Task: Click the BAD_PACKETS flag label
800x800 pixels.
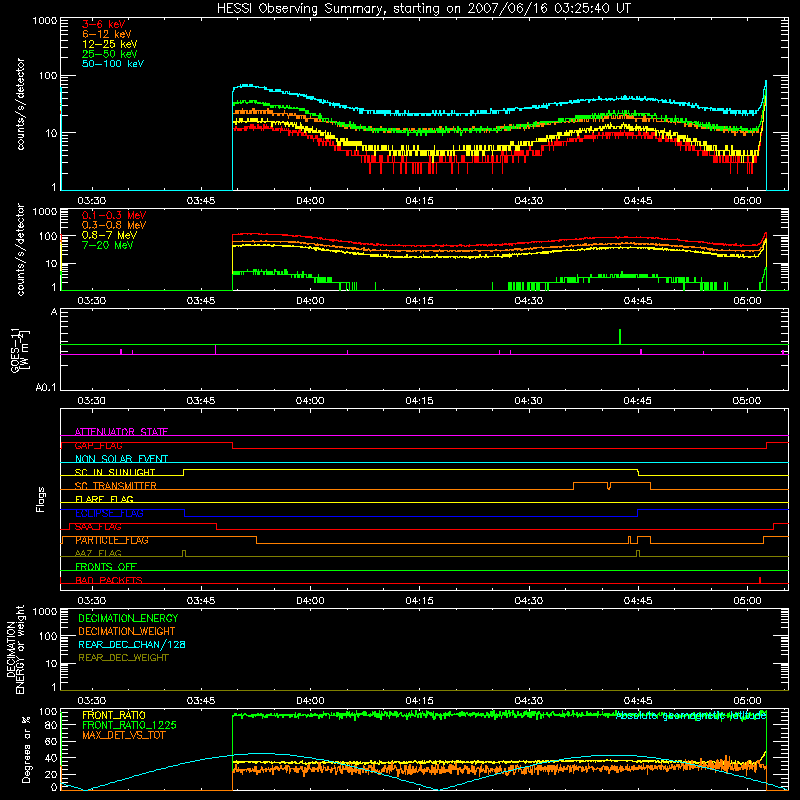Action: click(109, 580)
